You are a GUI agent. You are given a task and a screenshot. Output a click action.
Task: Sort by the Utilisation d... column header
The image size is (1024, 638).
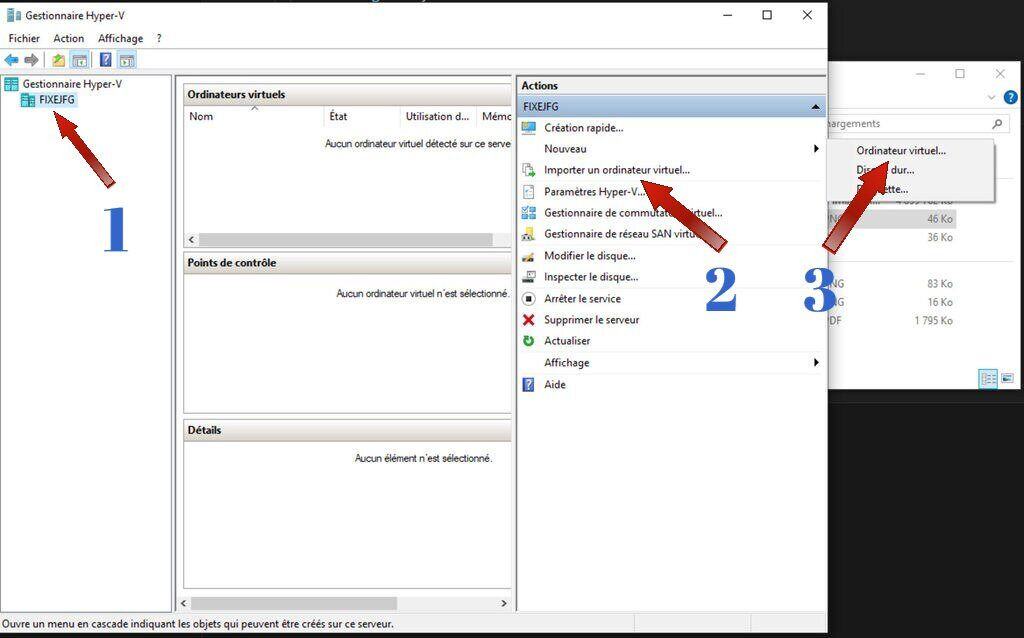438,116
